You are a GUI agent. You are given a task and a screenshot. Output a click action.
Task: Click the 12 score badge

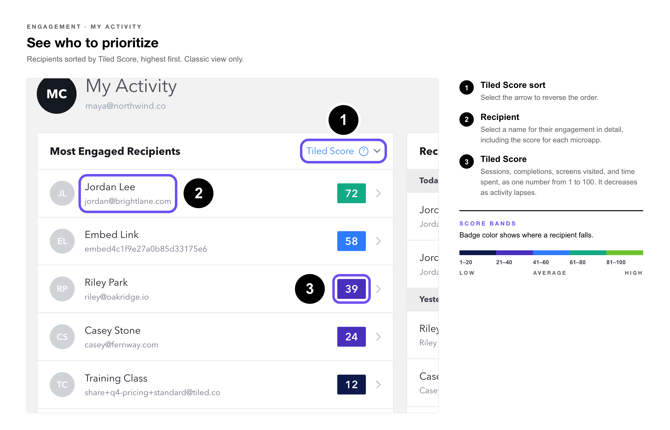[x=351, y=385]
